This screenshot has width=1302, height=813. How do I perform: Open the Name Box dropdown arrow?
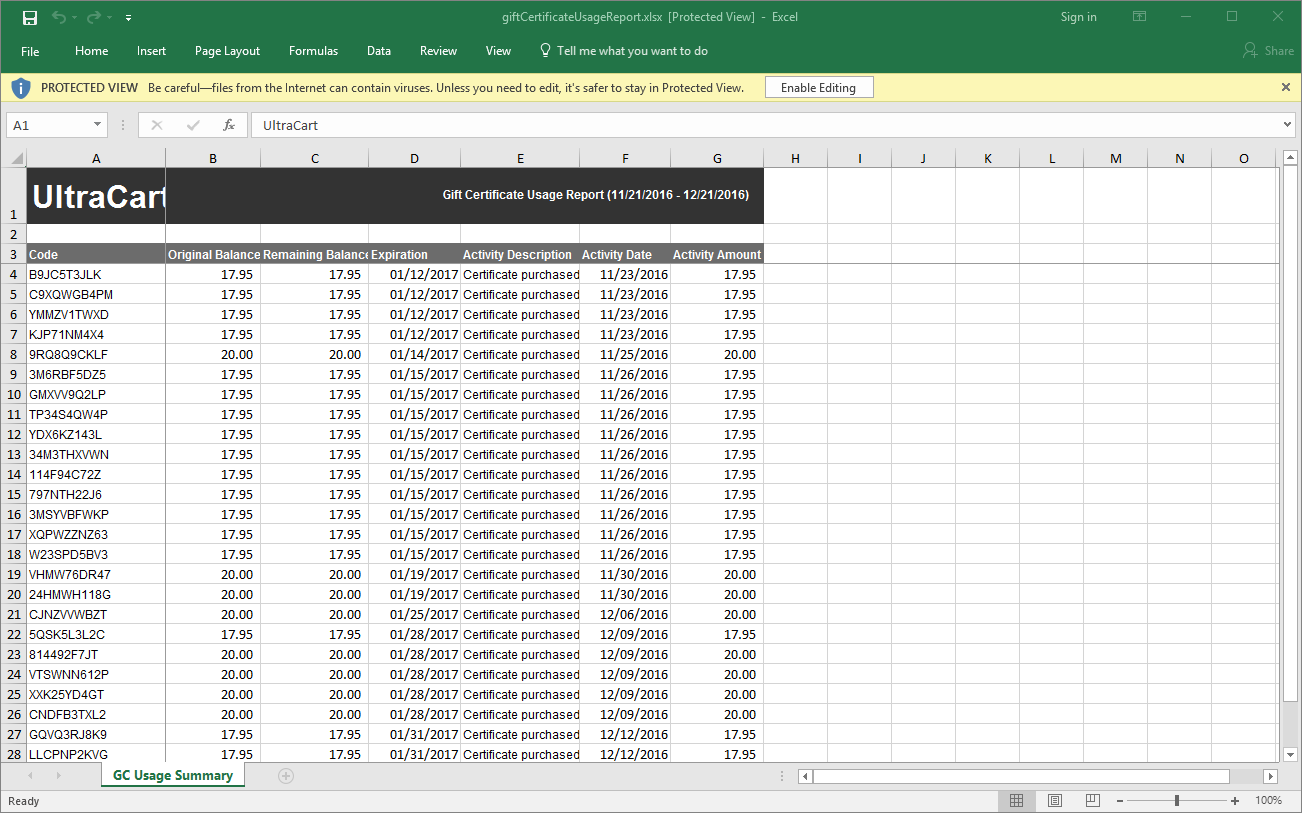click(97, 125)
